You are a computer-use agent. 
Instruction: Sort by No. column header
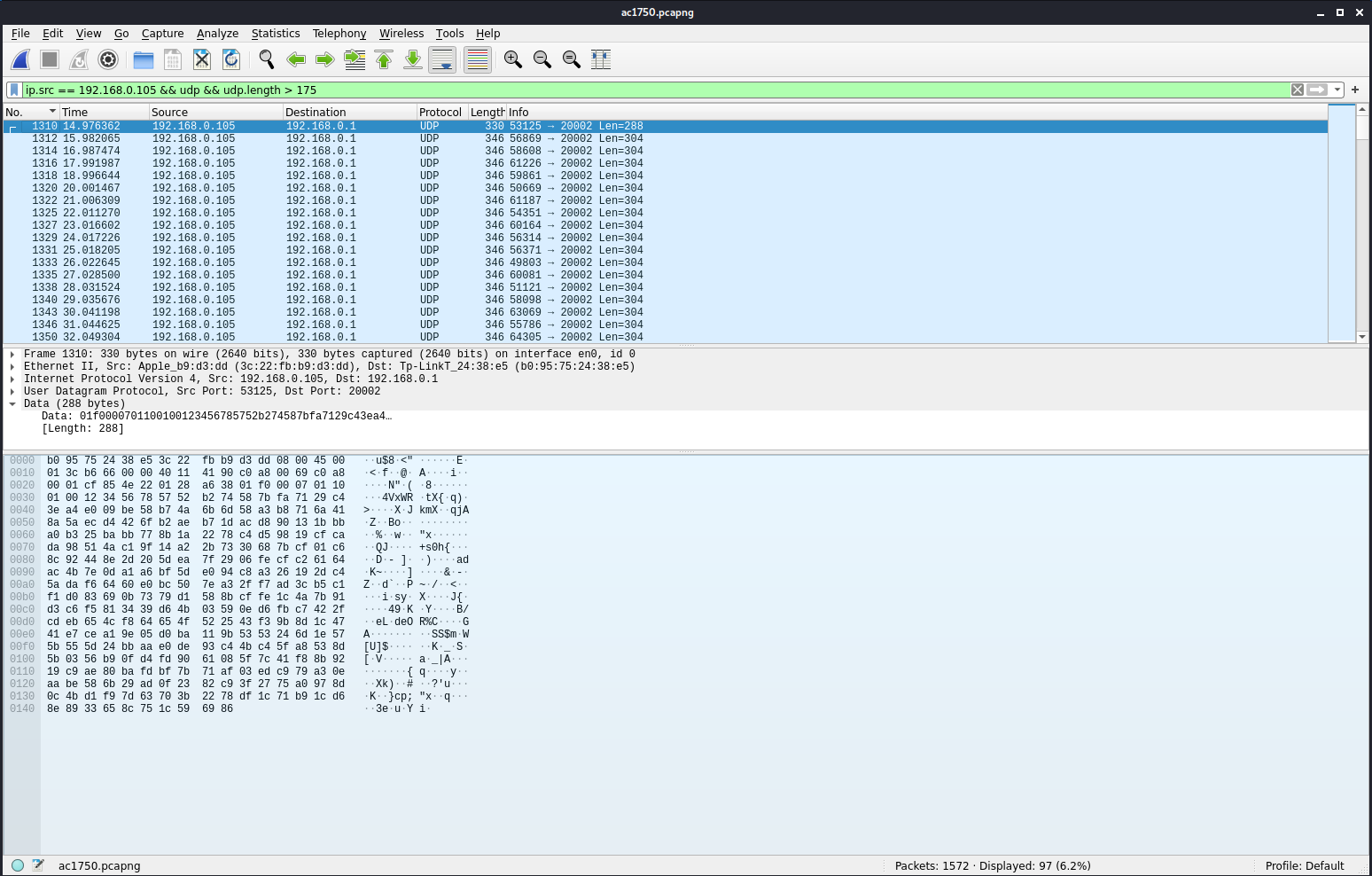tap(31, 112)
